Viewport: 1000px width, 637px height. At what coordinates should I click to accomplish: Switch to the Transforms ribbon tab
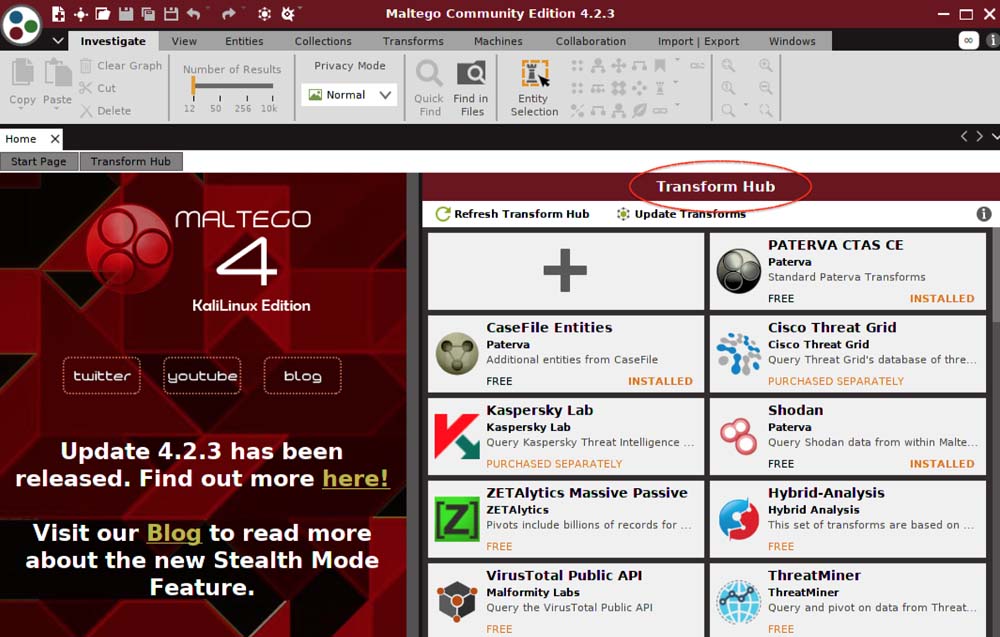click(413, 41)
